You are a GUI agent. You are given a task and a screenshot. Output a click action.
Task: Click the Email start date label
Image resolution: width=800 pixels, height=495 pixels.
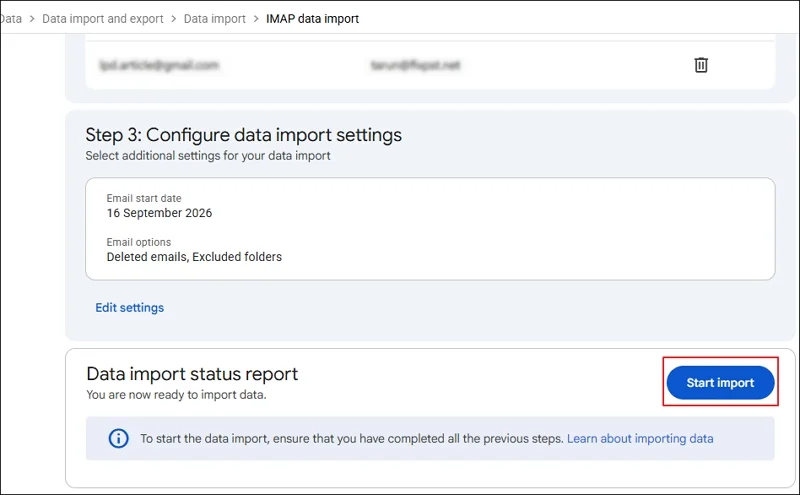point(144,198)
